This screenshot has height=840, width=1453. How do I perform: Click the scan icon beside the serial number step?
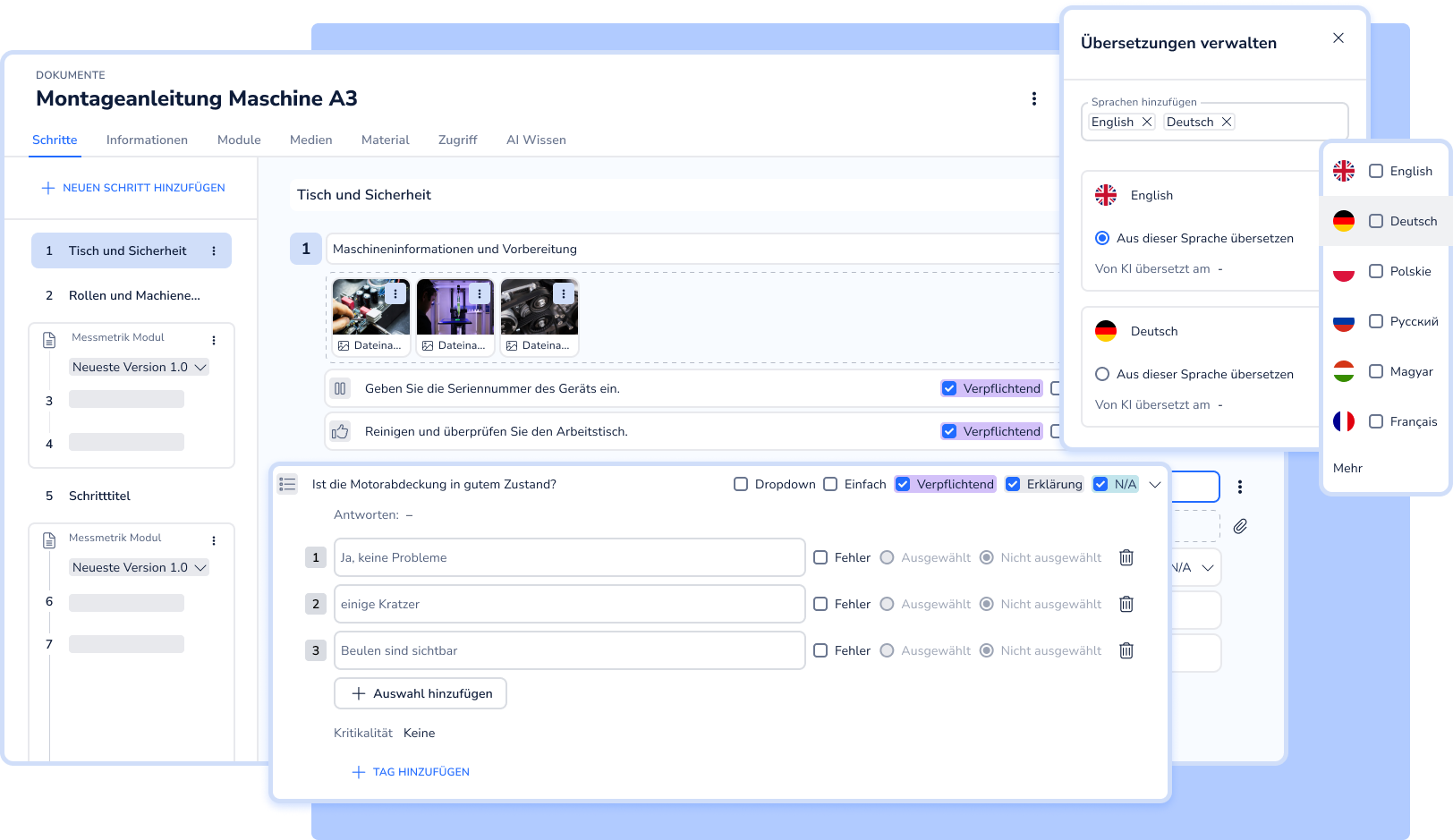341,388
